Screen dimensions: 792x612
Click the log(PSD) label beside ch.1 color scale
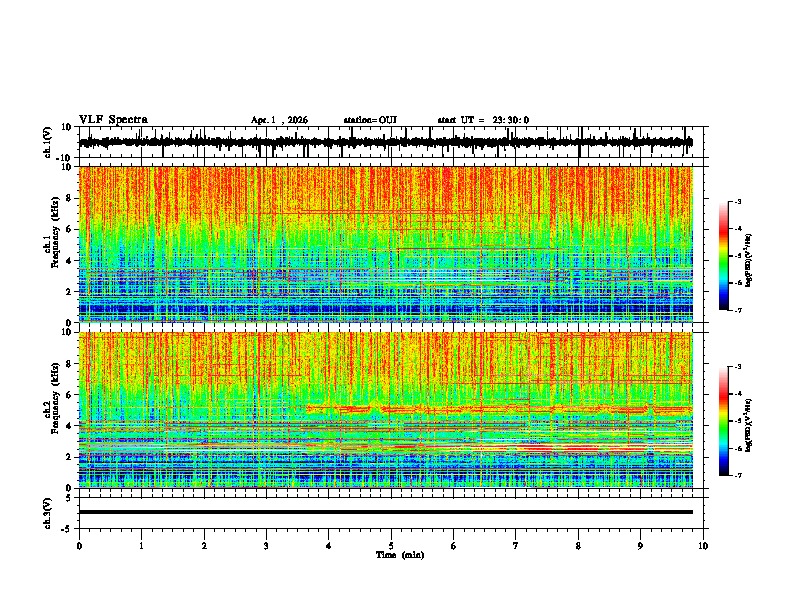749,260
